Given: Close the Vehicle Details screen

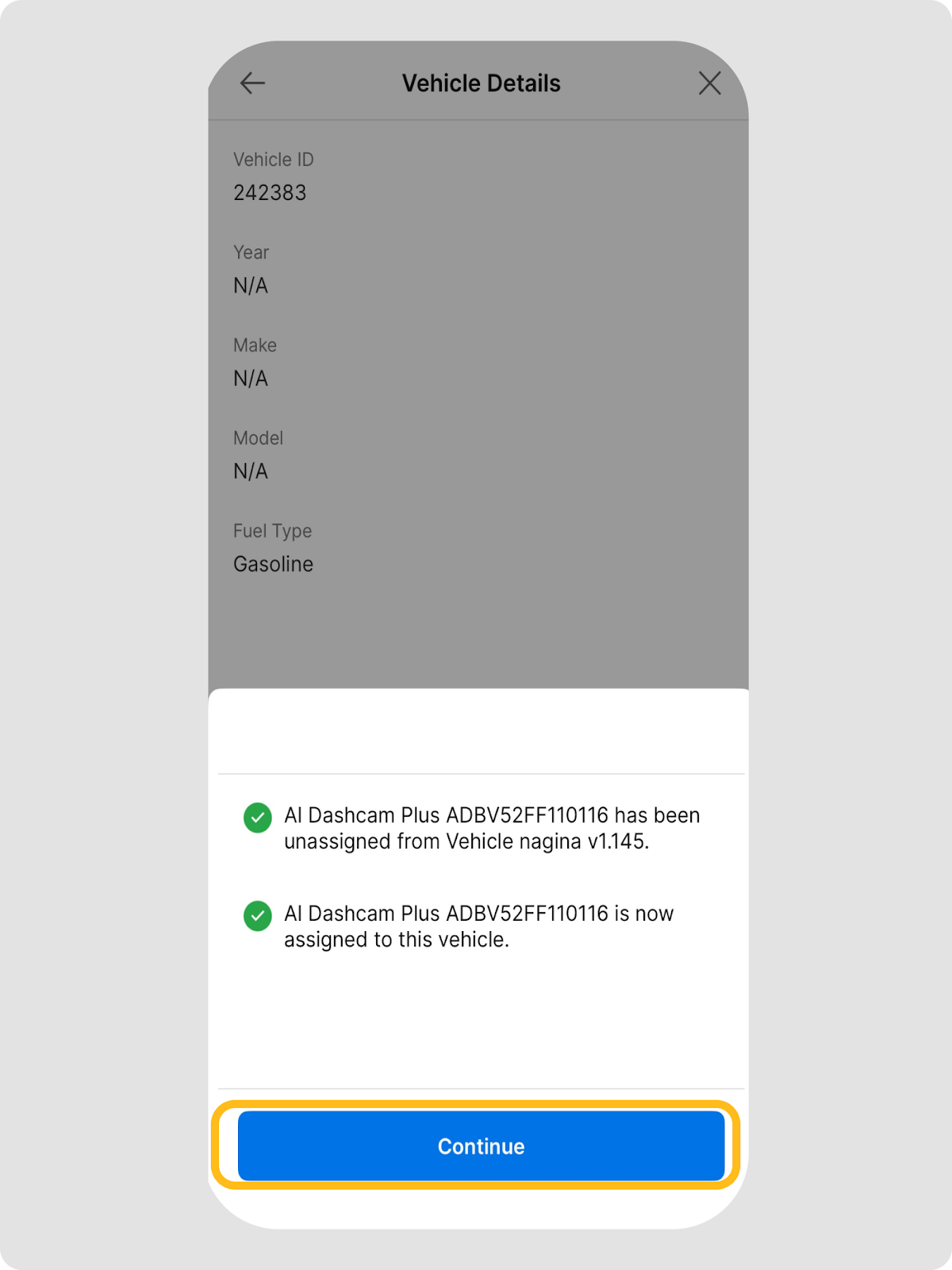Looking at the screenshot, I should click(709, 83).
